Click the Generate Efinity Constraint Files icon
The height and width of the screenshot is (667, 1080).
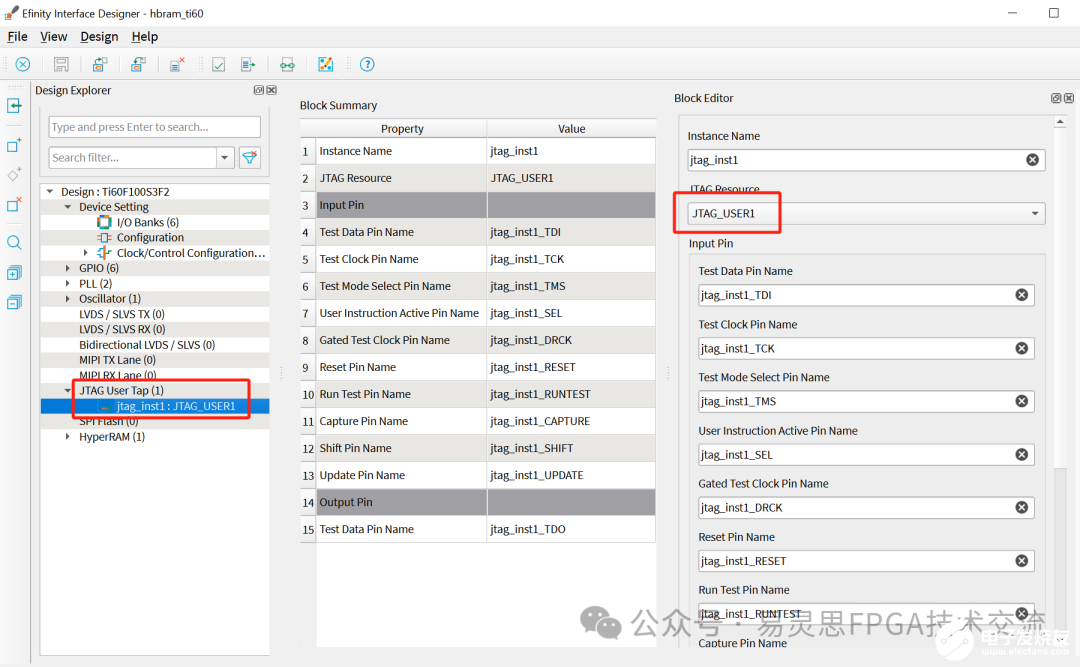click(248, 64)
